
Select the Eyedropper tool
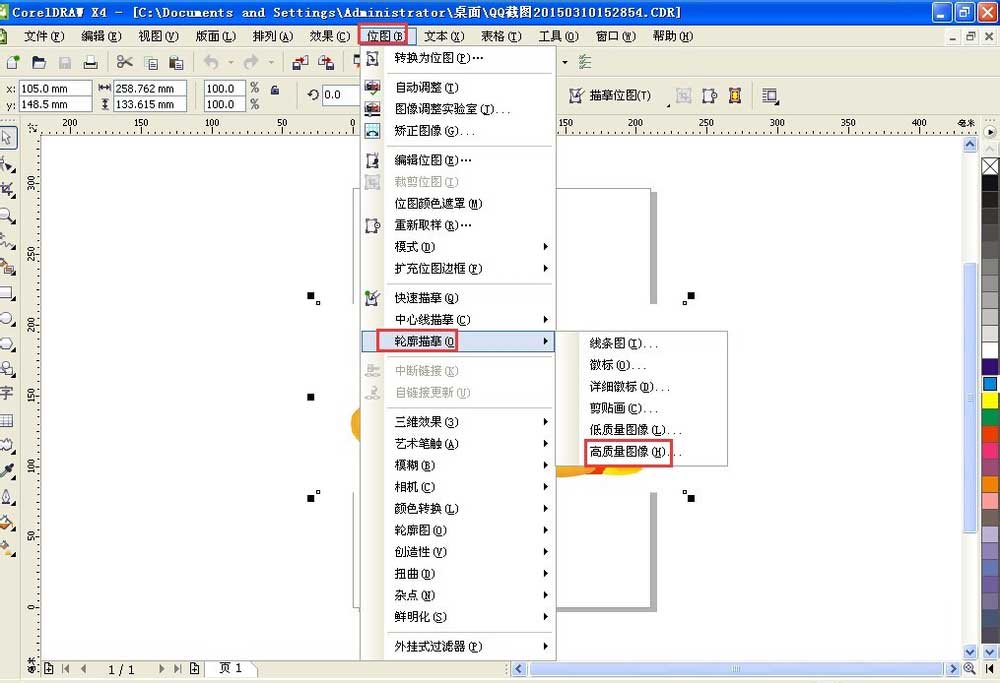click(x=8, y=471)
